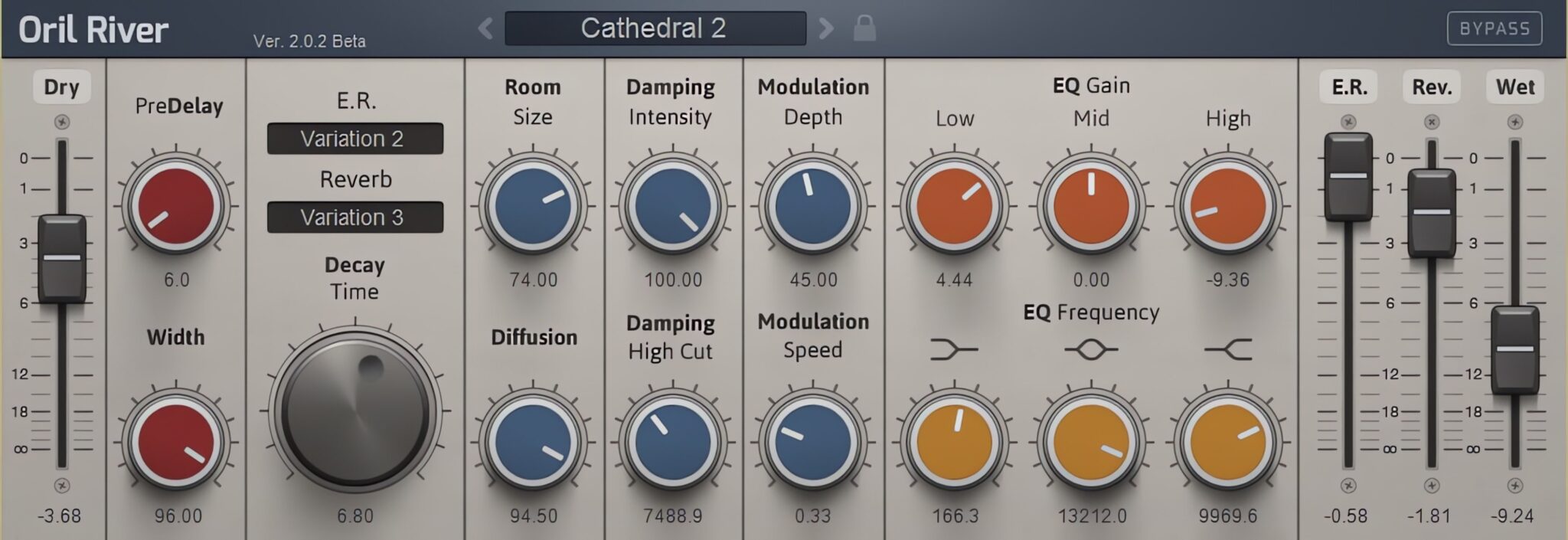Click the Rev. level button

coord(1432,87)
